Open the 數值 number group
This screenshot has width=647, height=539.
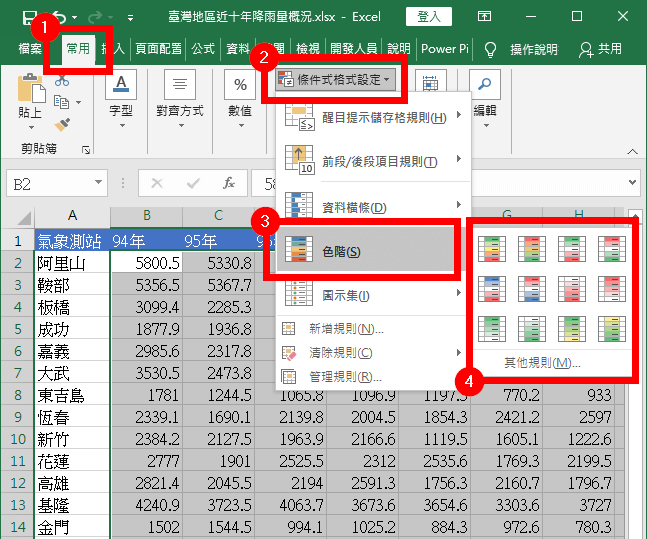(240, 99)
